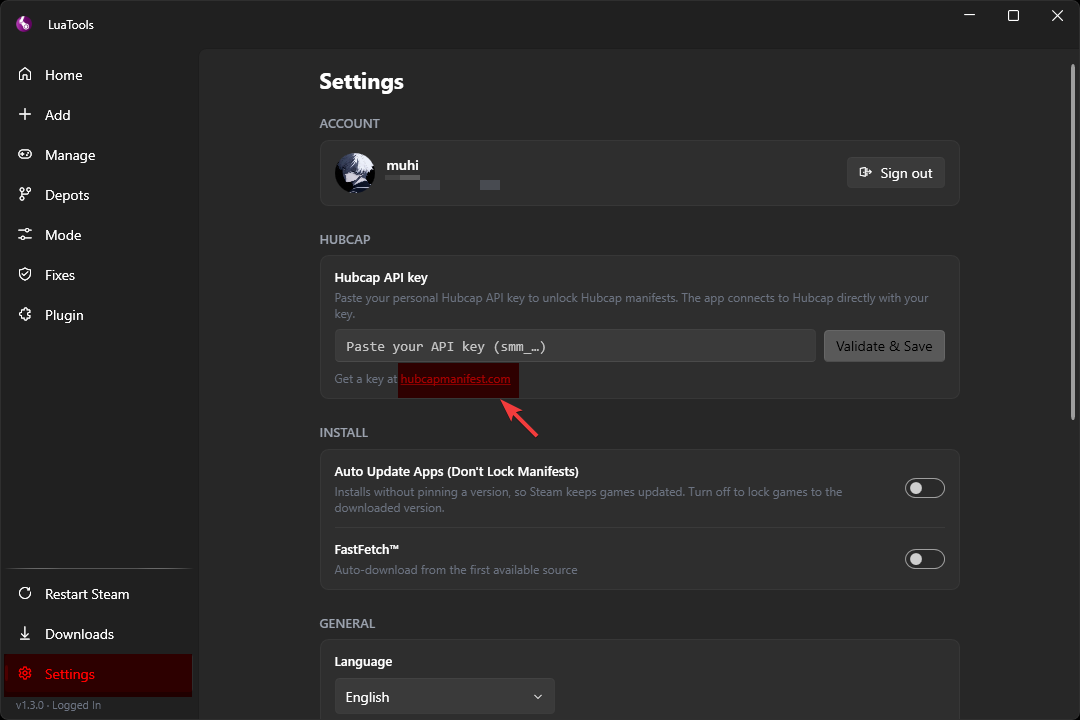
Task: Enable Auto Update Apps toggle
Action: click(924, 488)
